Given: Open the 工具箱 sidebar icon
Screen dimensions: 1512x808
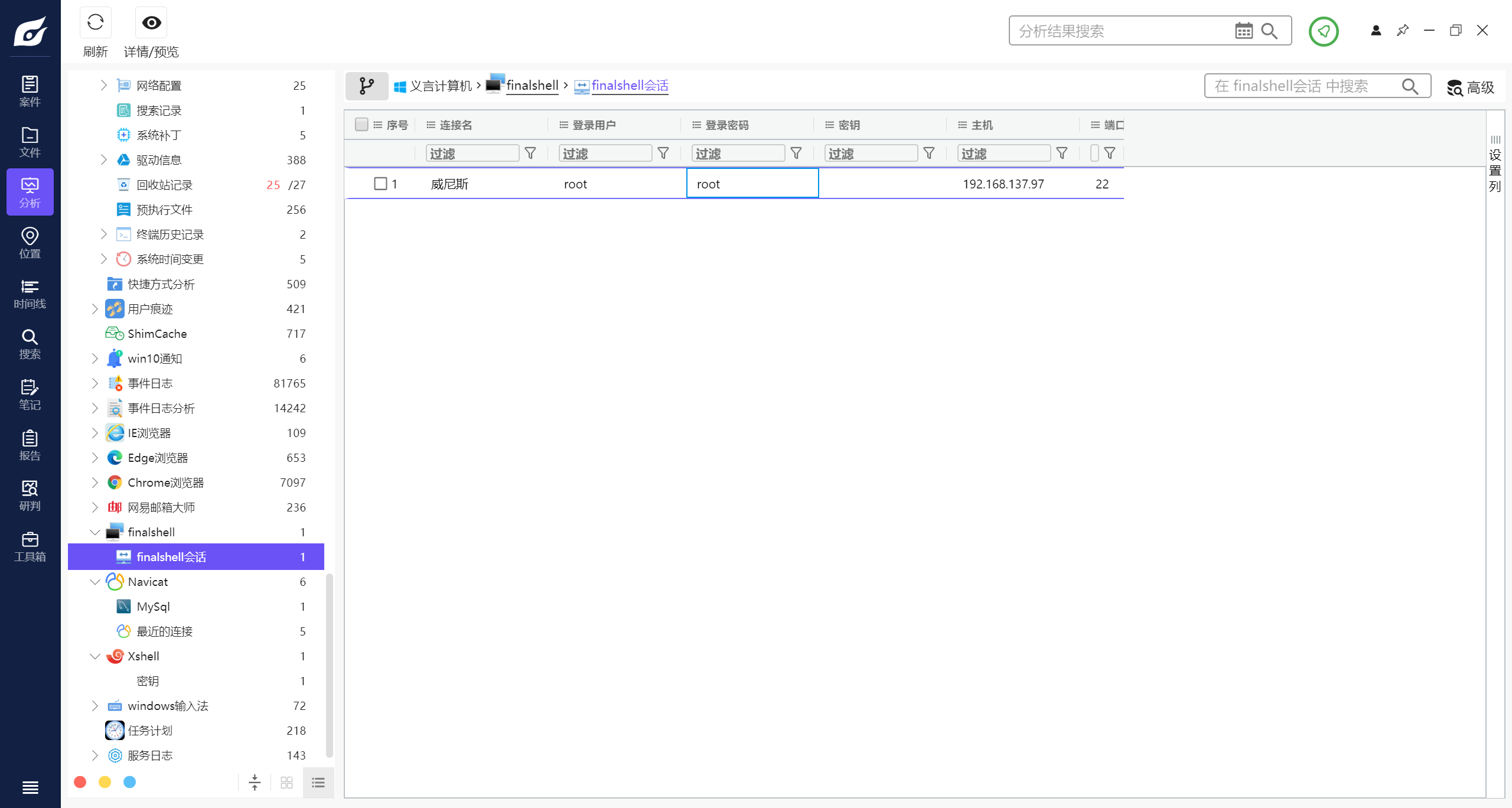Looking at the screenshot, I should tap(30, 546).
